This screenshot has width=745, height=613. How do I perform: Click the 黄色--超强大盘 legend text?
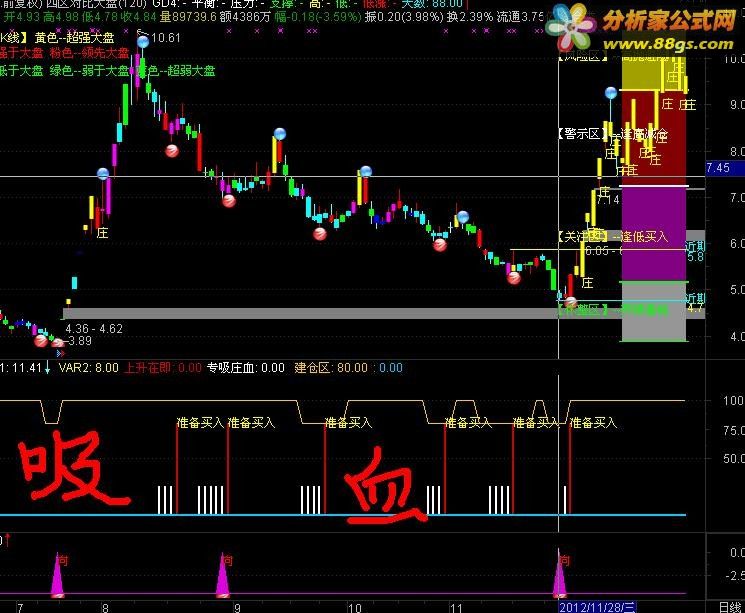(75, 38)
